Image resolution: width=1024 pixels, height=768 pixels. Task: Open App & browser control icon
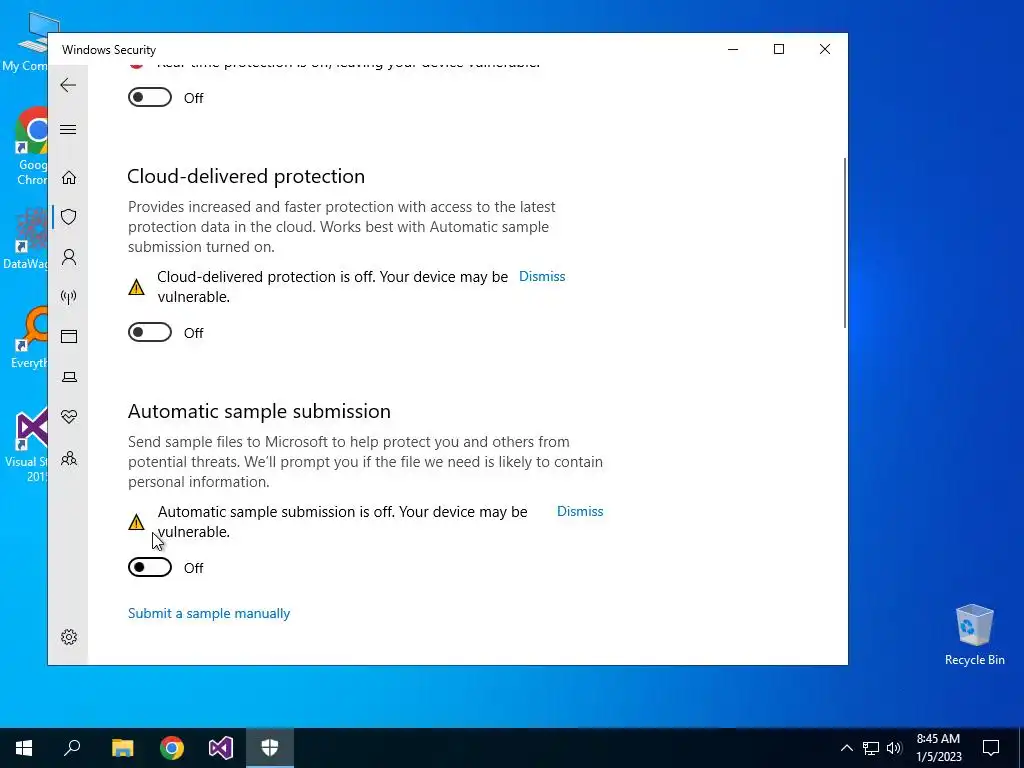(x=69, y=336)
